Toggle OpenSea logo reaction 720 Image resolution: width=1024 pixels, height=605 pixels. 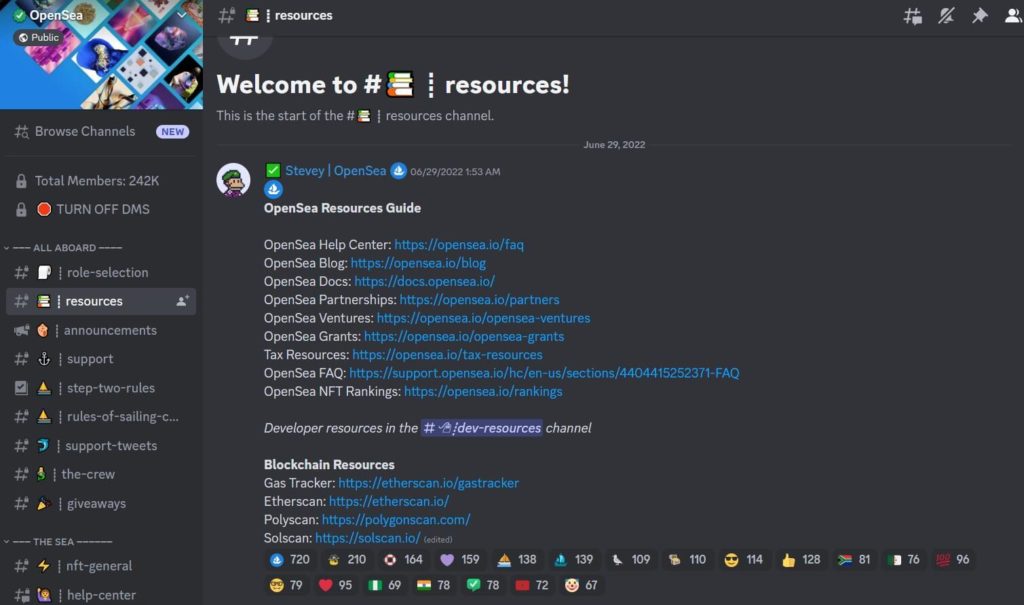tap(289, 560)
